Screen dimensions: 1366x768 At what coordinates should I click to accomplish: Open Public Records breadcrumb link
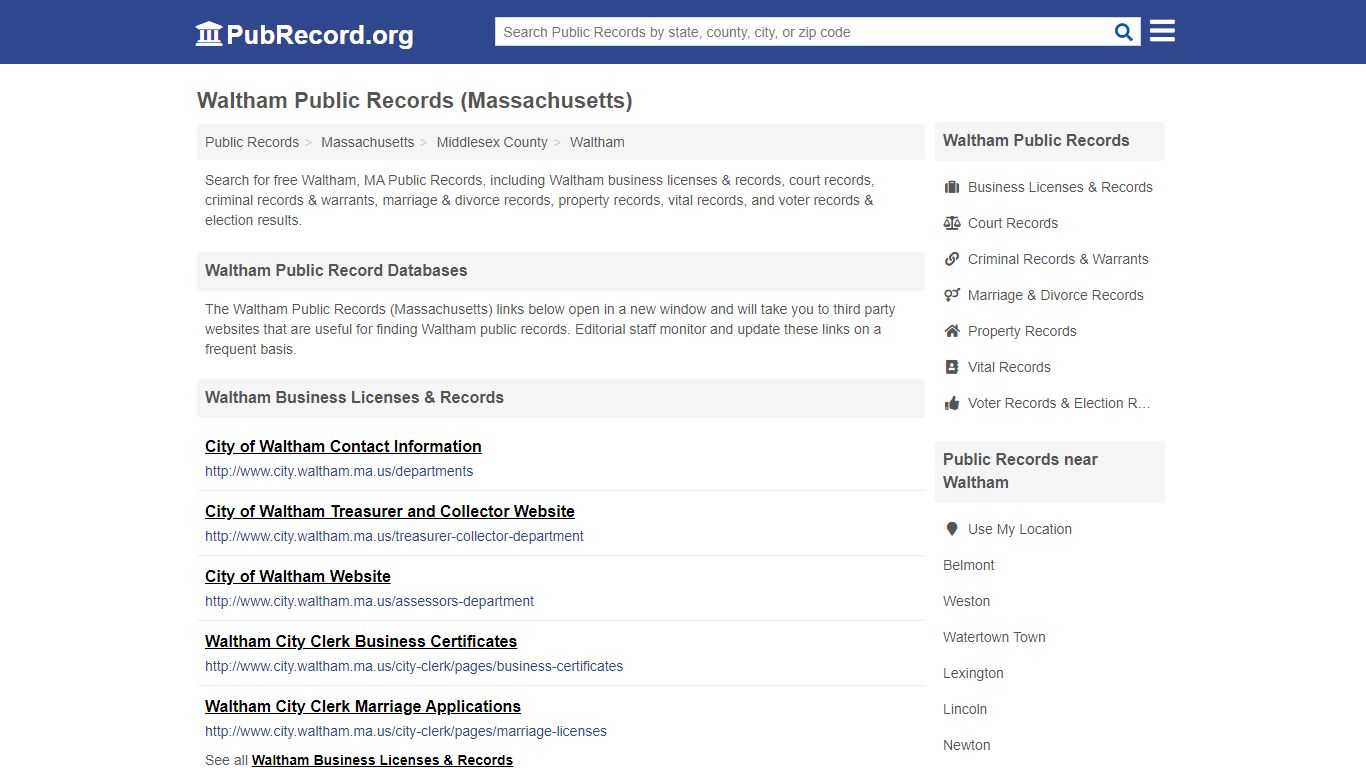(252, 142)
